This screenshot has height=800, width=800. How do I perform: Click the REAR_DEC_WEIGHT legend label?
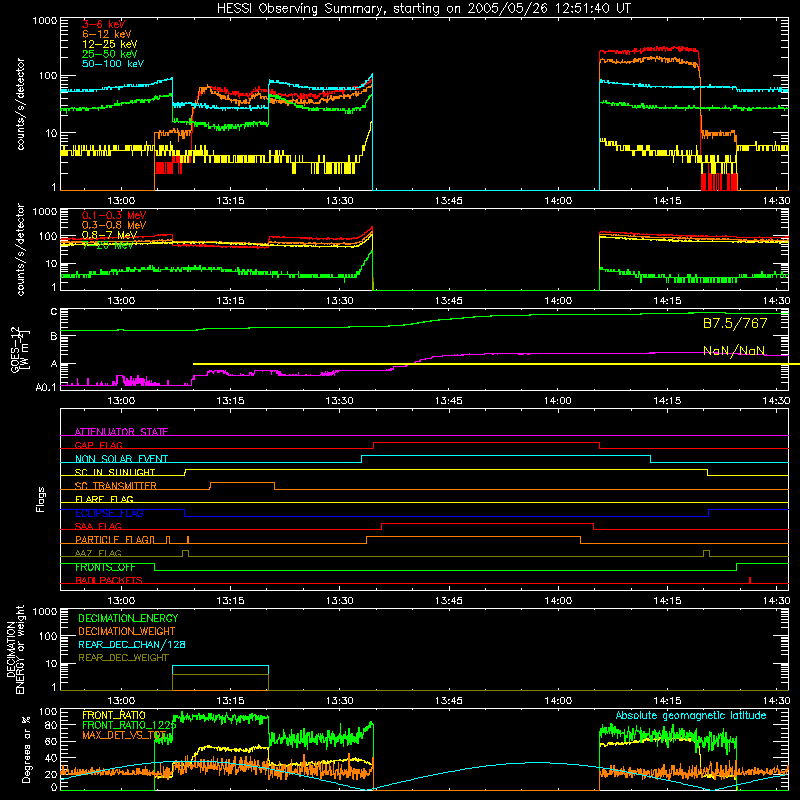pos(123,658)
